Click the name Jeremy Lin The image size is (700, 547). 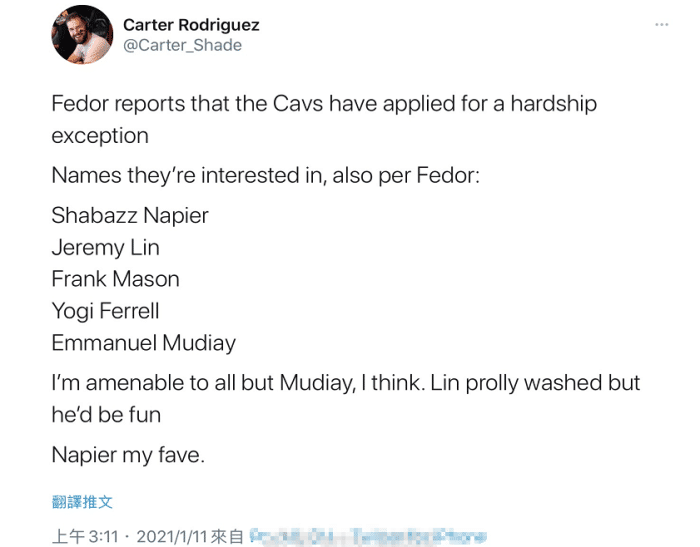click(105, 247)
